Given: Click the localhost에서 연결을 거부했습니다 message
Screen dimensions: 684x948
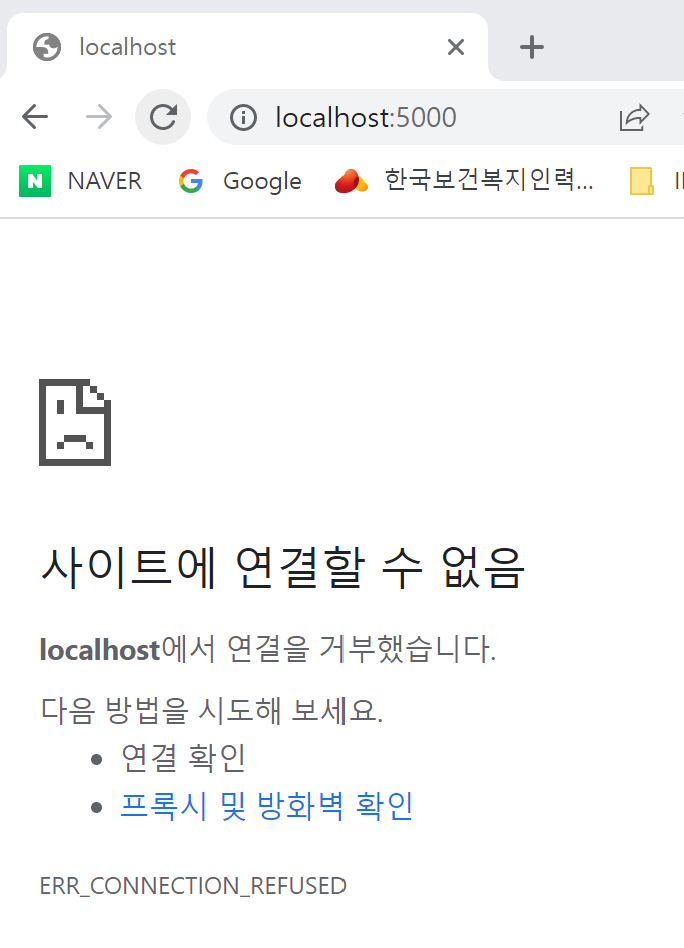Looking at the screenshot, I should (x=268, y=649).
